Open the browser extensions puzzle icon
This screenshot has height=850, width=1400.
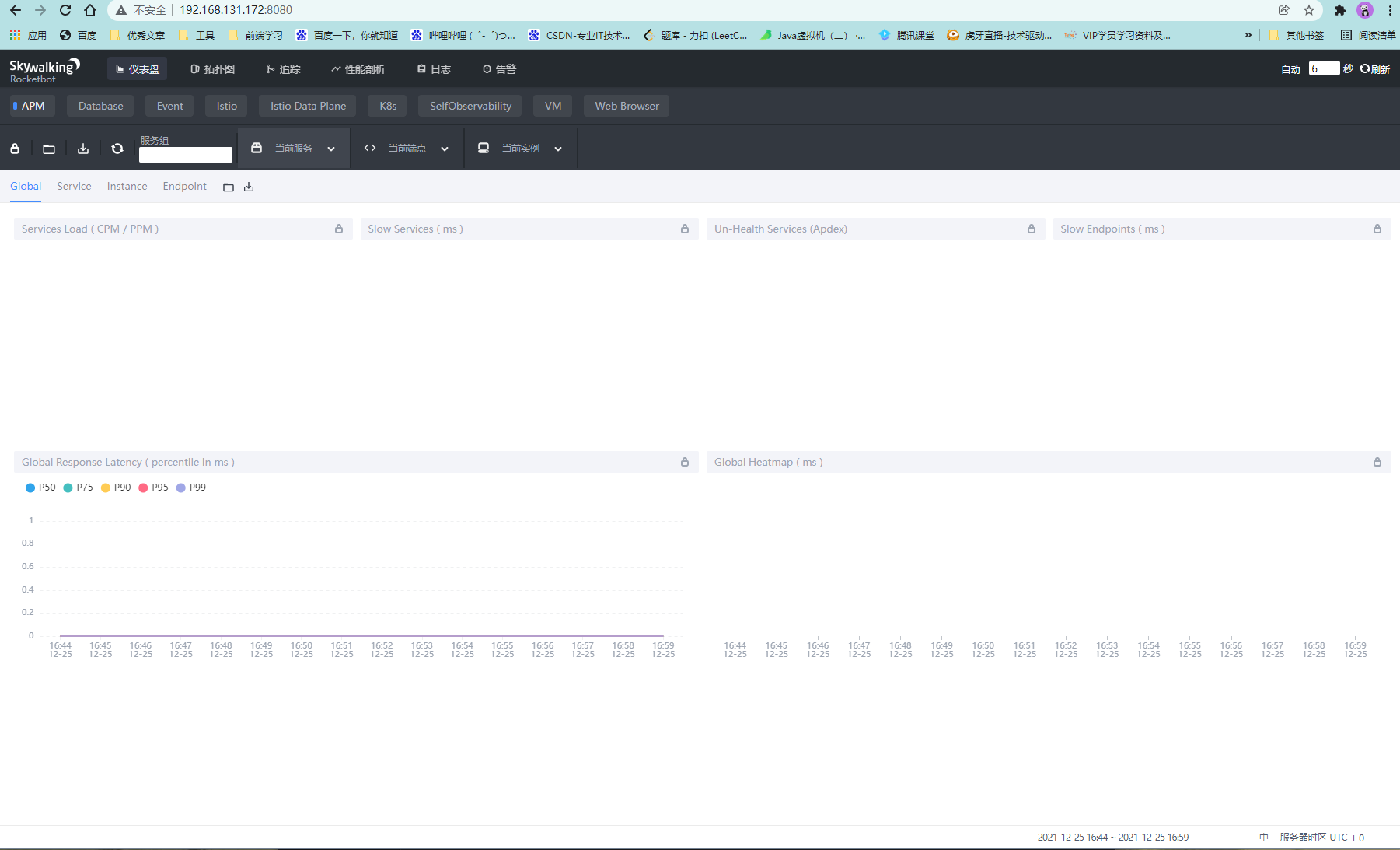pos(1339,10)
